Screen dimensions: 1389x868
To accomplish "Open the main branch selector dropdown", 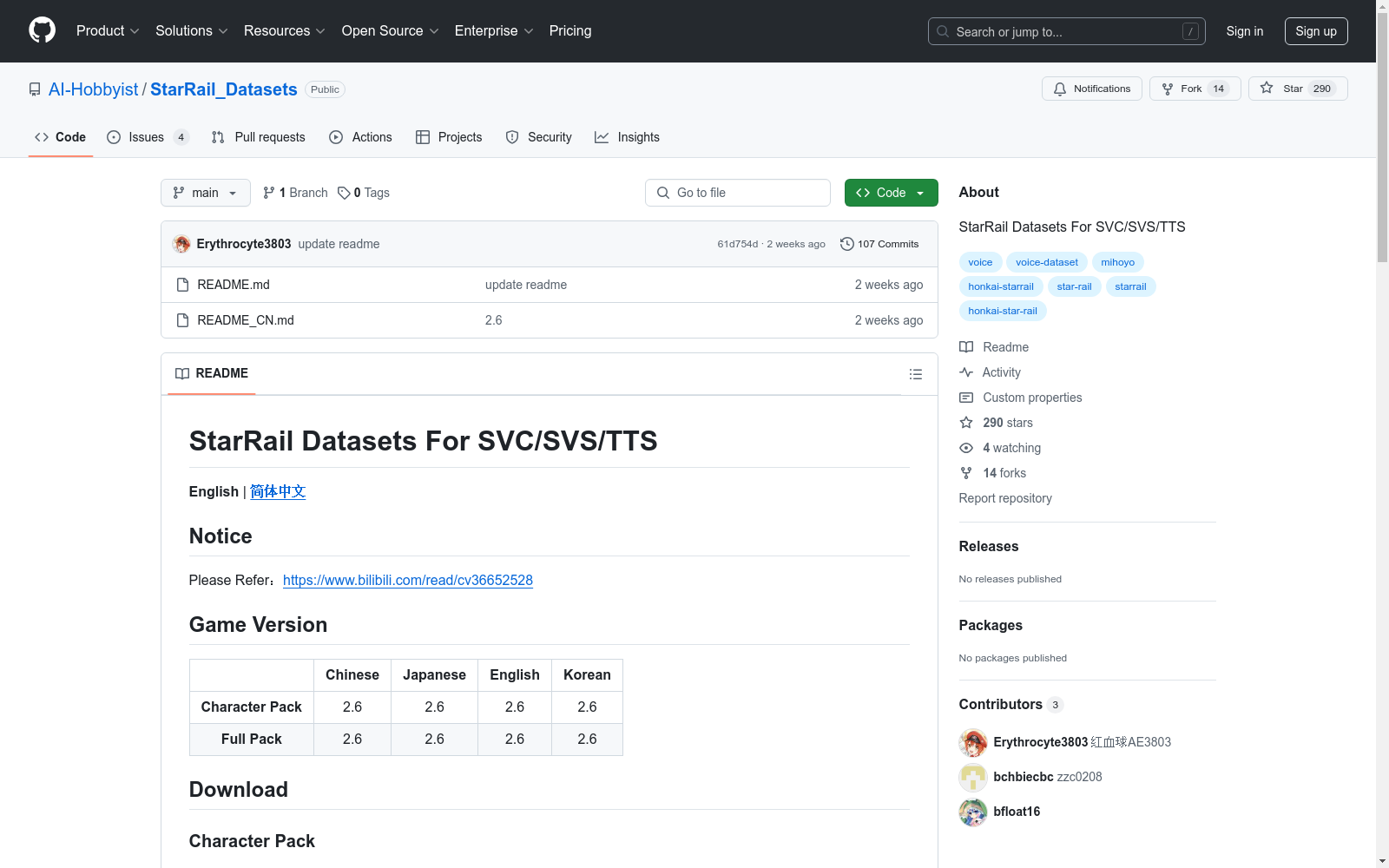I will coord(206,193).
